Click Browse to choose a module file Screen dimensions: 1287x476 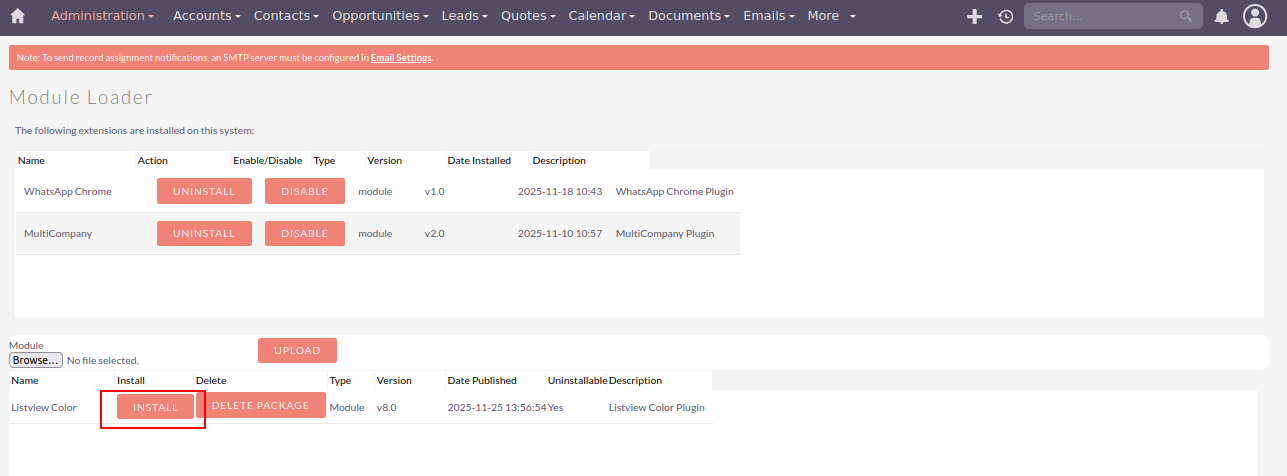click(36, 360)
